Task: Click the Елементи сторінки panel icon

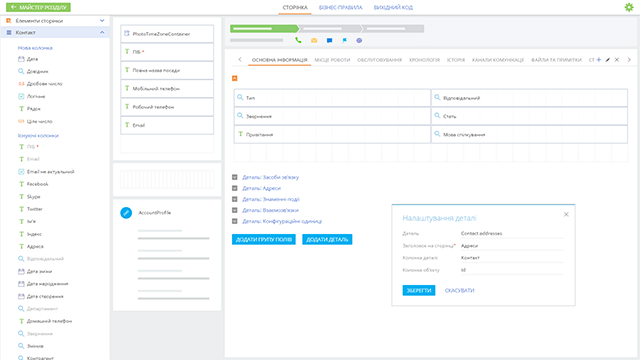Action: coord(9,20)
